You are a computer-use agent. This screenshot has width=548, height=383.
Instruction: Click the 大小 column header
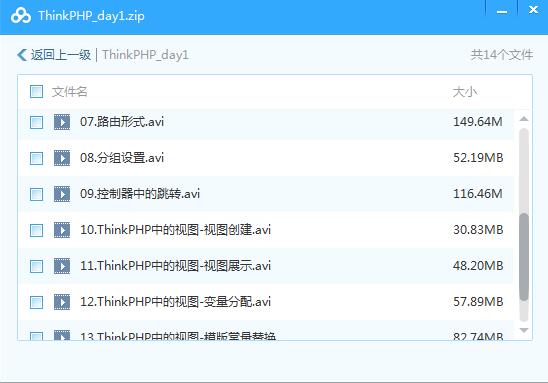(x=464, y=92)
